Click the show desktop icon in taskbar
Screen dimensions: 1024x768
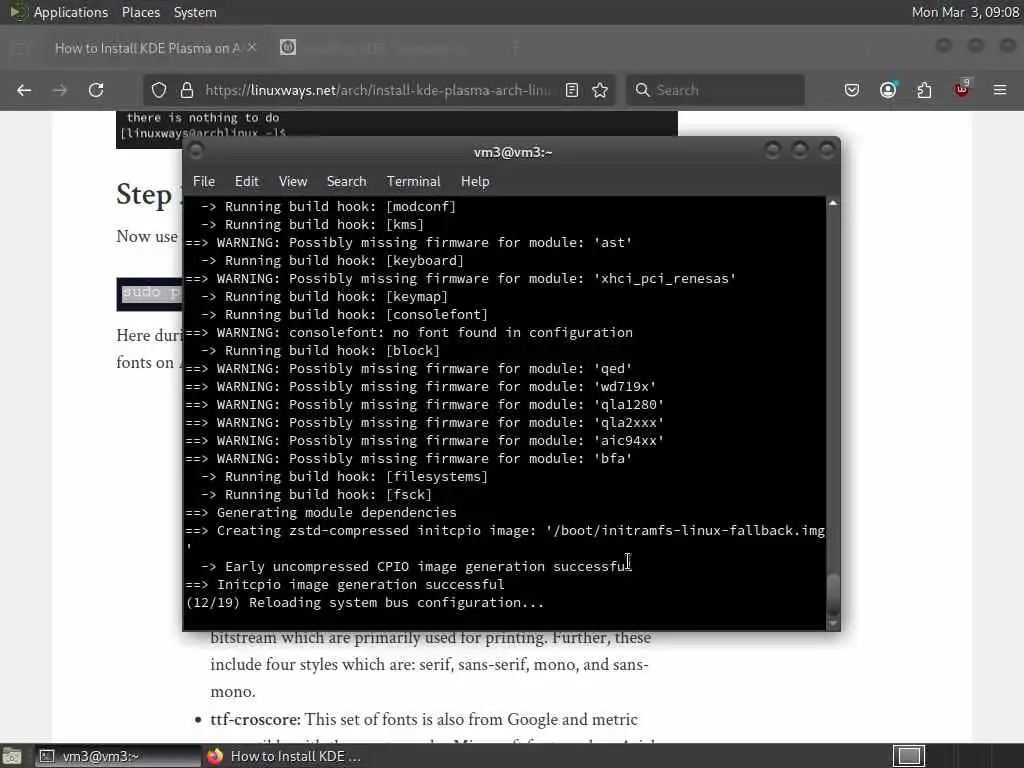(x=12, y=756)
